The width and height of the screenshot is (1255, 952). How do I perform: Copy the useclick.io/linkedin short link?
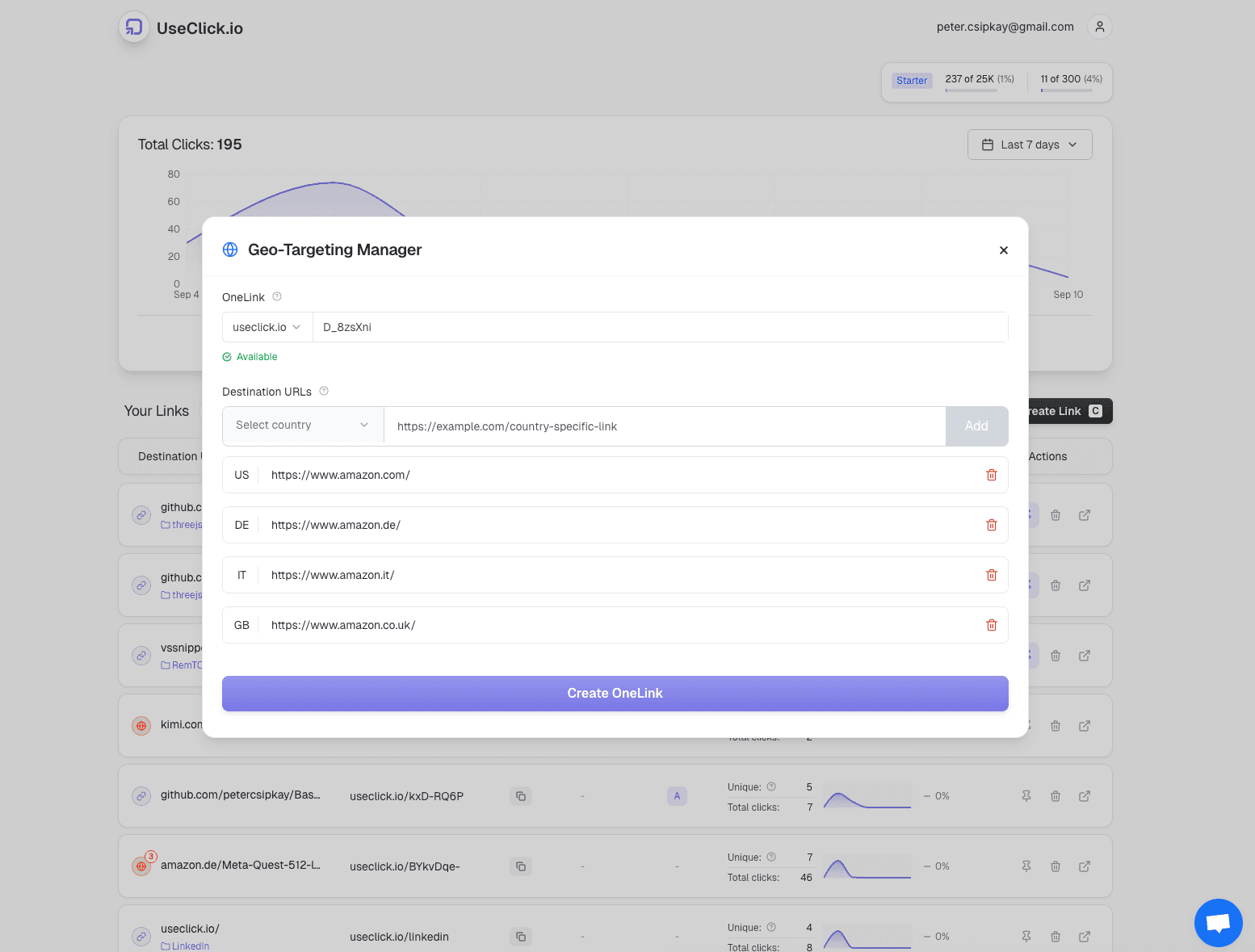pyautogui.click(x=521, y=937)
